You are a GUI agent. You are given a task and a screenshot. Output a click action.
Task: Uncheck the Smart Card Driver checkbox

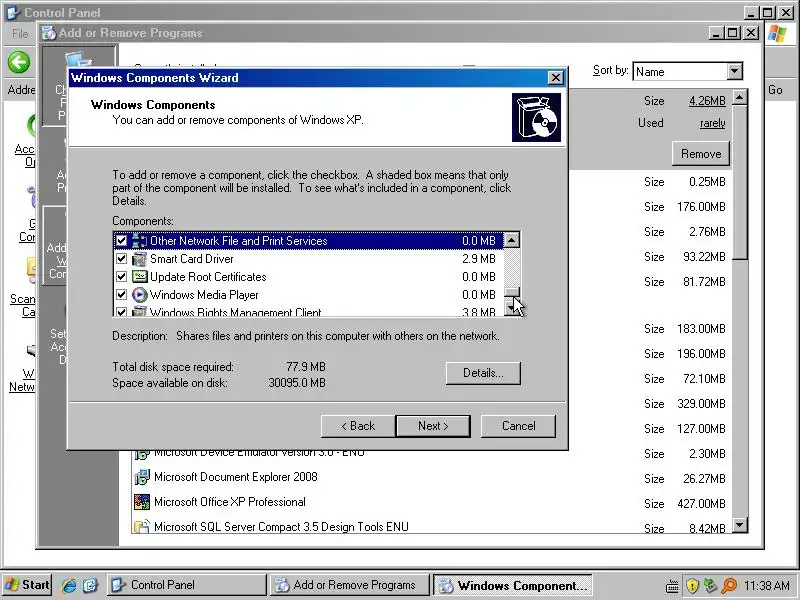[121, 259]
